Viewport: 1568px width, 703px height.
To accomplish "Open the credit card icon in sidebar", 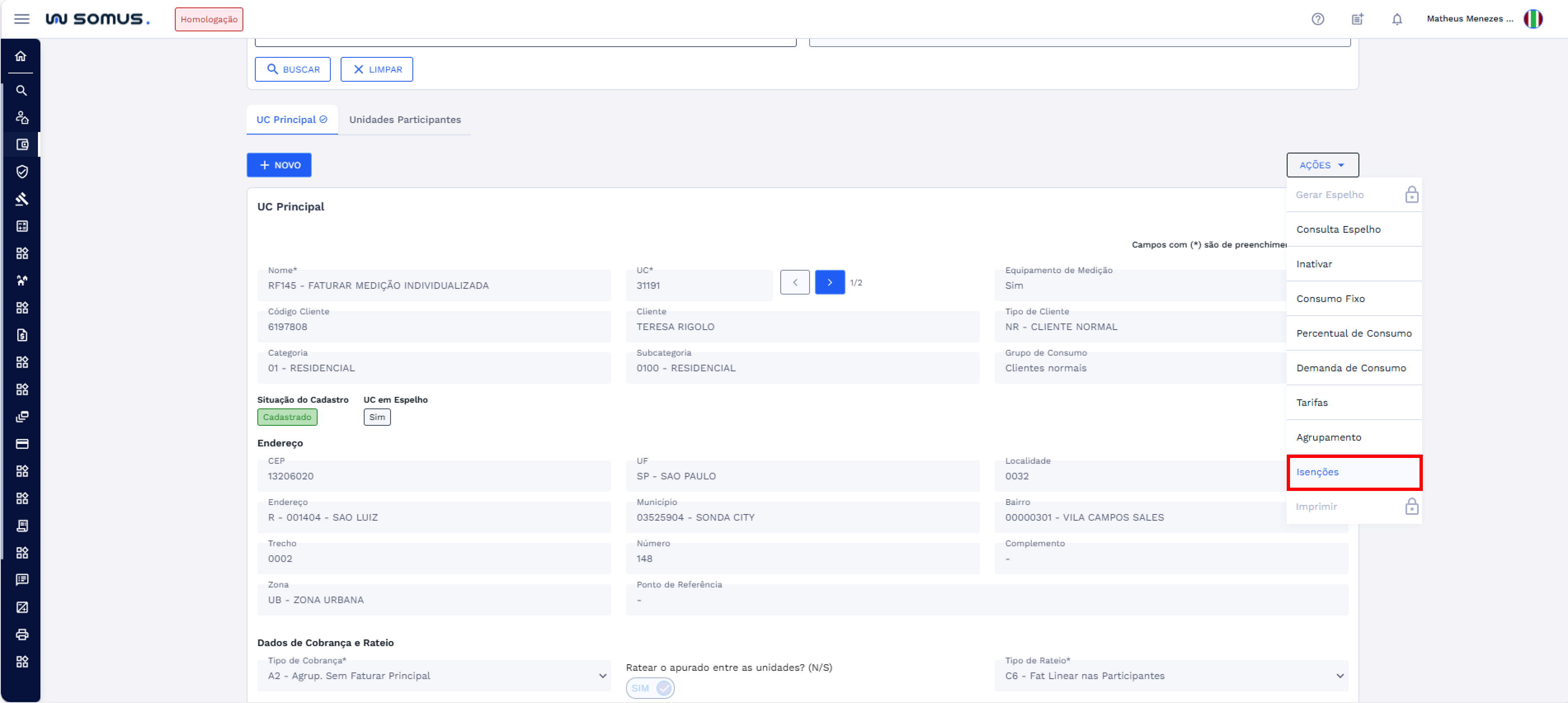I will point(22,444).
